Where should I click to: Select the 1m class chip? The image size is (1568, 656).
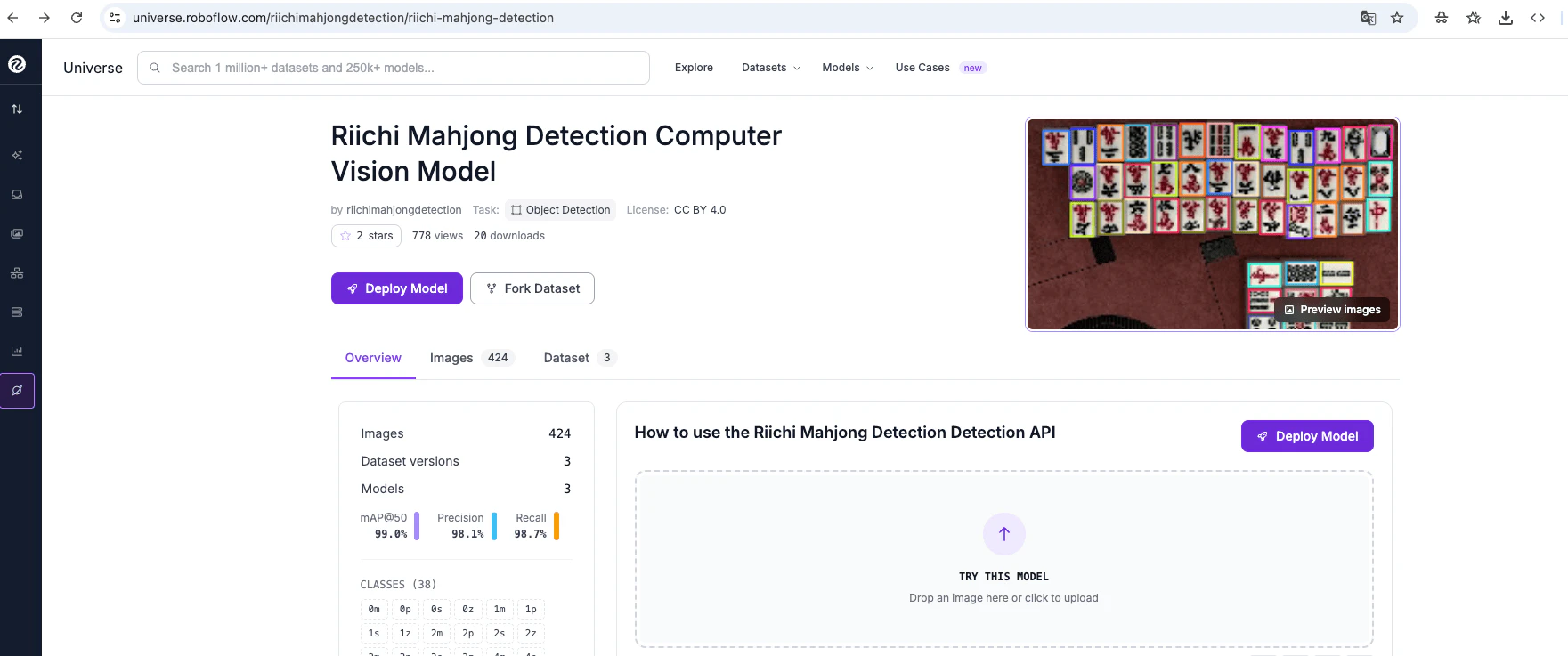point(500,610)
